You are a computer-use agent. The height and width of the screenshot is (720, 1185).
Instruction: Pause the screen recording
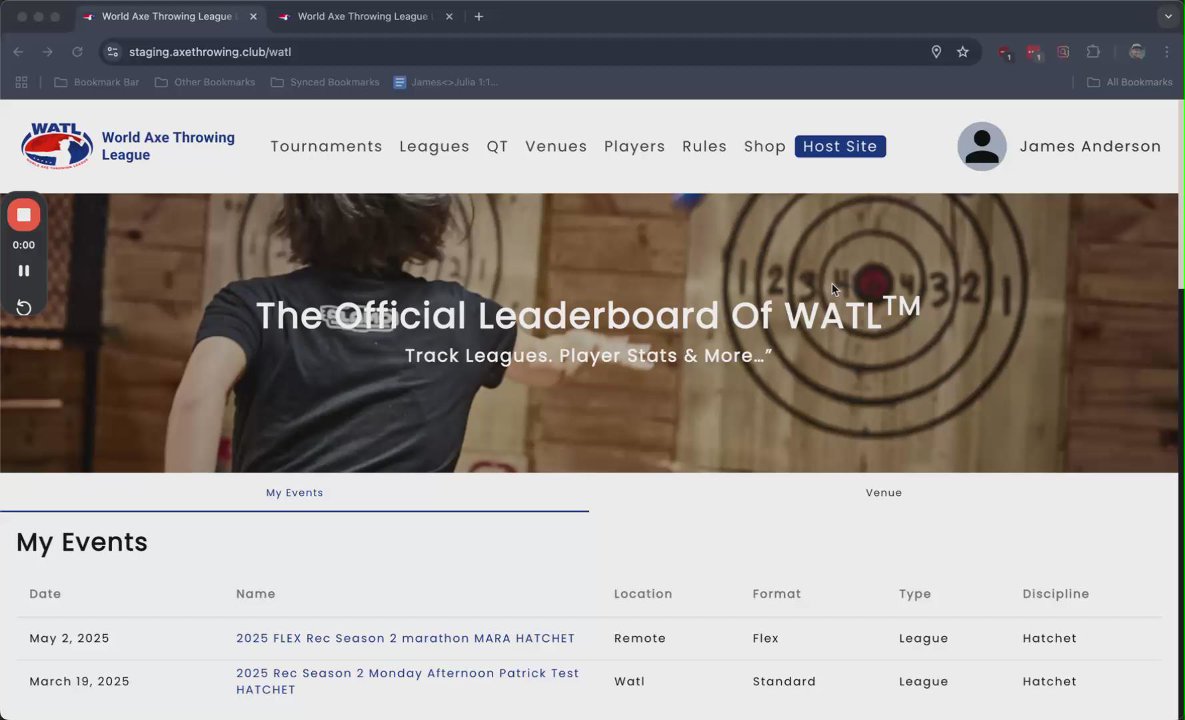click(23, 270)
